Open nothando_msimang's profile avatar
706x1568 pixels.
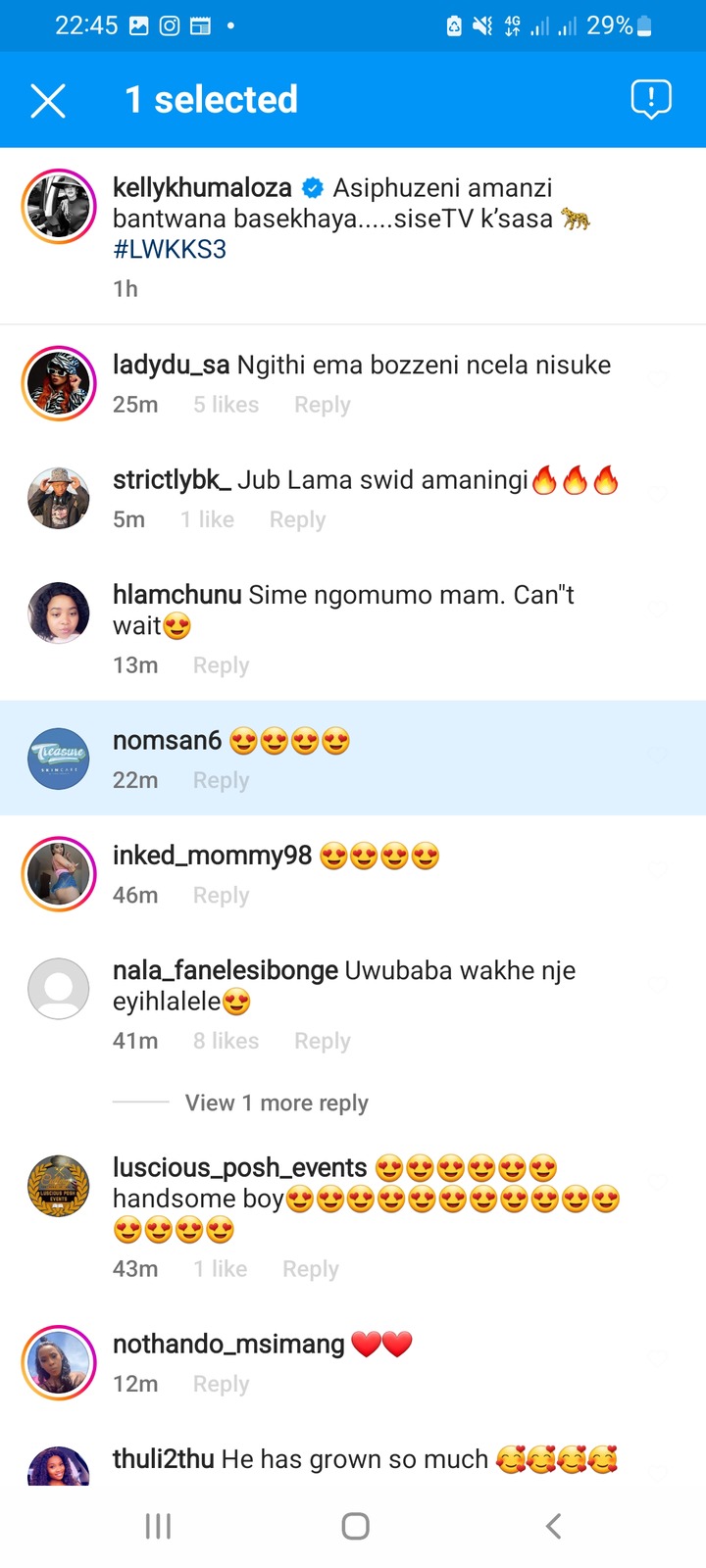tap(59, 1363)
